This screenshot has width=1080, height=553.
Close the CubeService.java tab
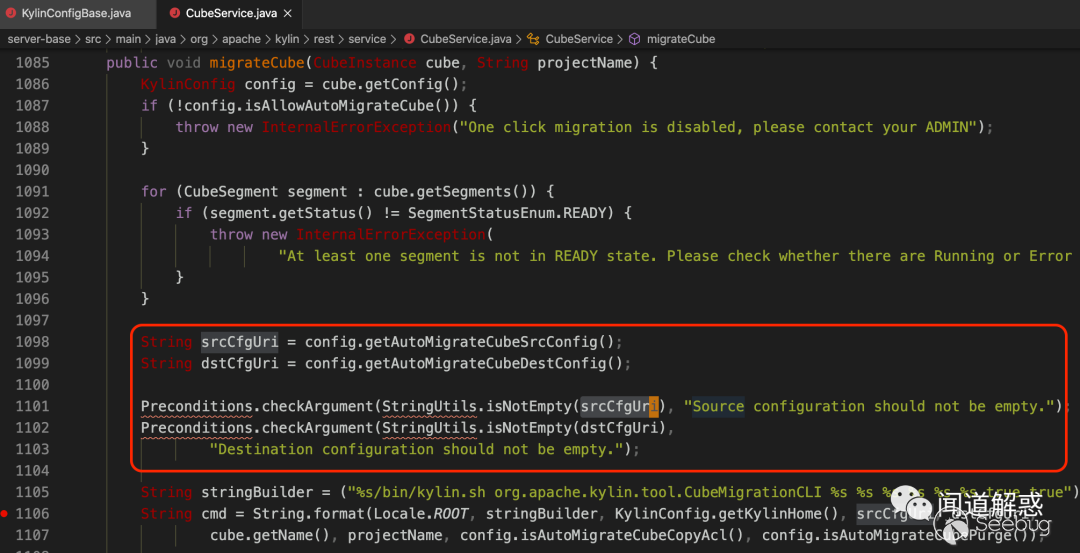(x=287, y=13)
